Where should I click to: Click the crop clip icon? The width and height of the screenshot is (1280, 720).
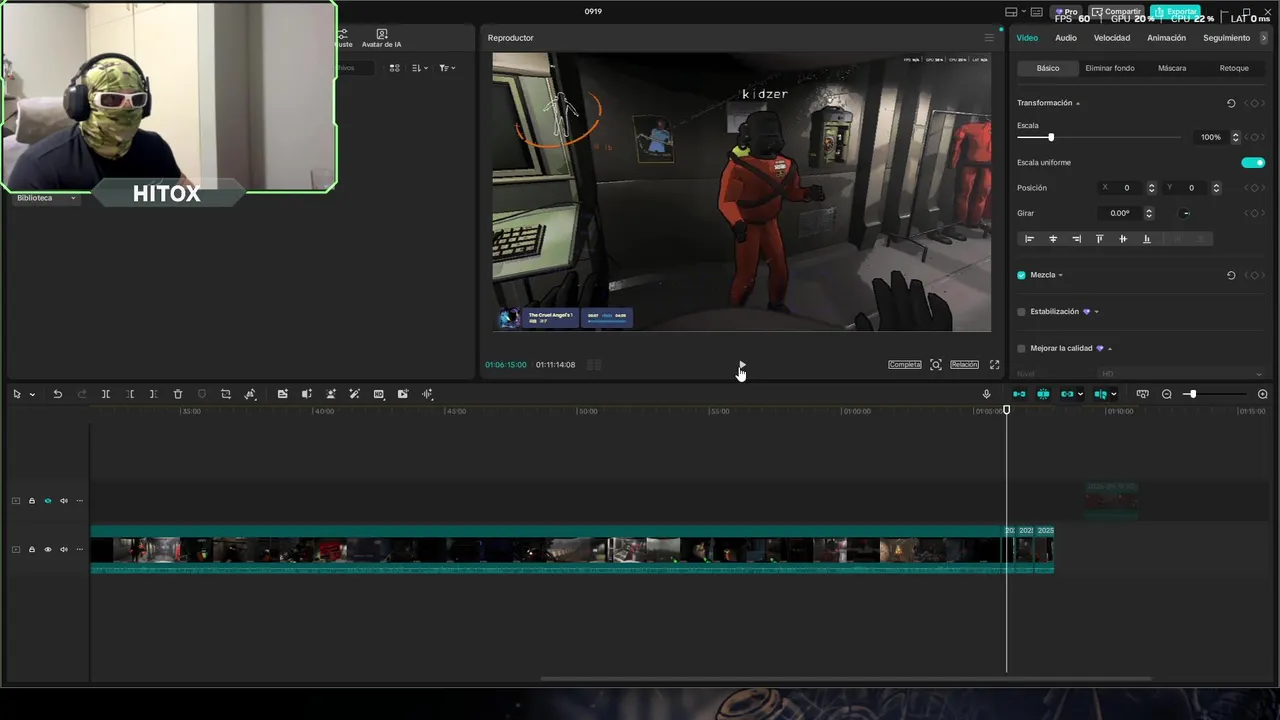point(226,394)
